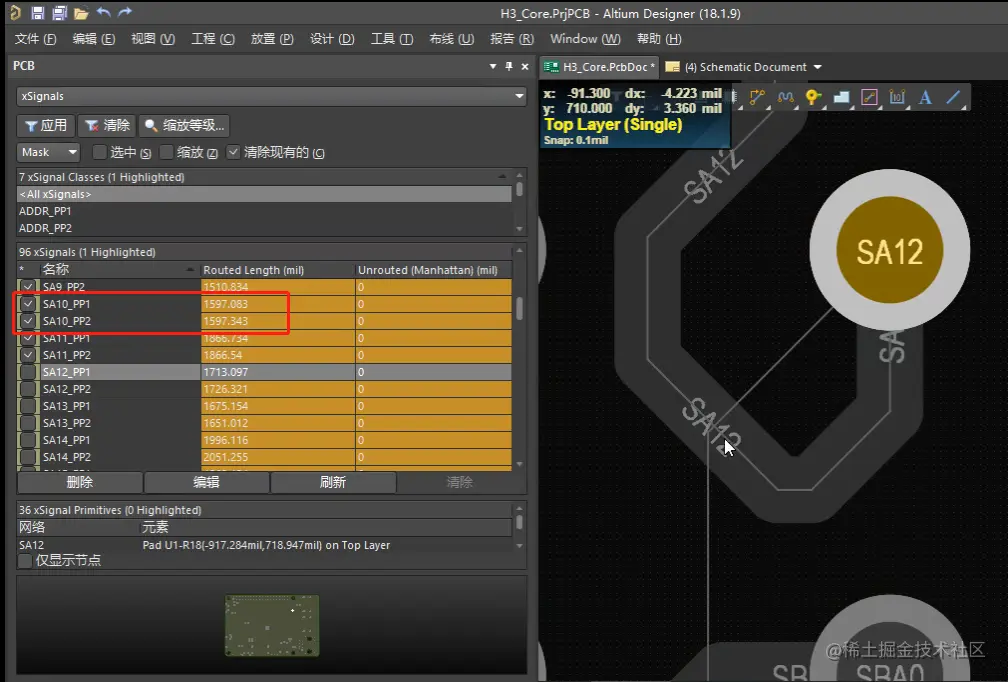The image size is (1008, 682).
Task: Select the <All xSignals> class row
Action: 264,194
